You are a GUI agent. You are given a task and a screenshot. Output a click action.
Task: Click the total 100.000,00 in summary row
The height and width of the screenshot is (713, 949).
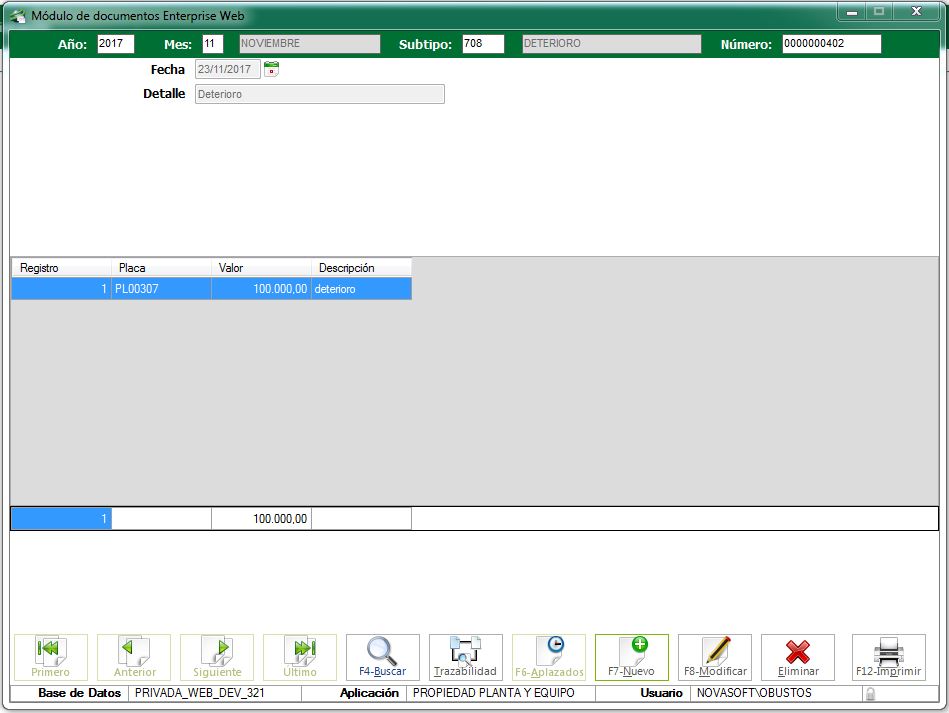click(x=261, y=519)
